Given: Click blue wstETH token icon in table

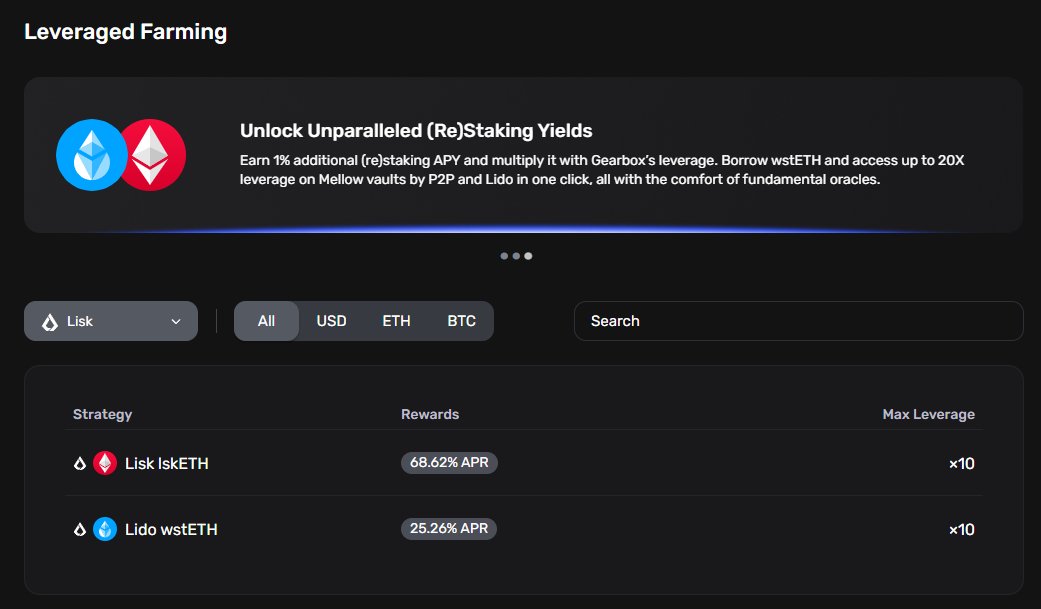Looking at the screenshot, I should pos(105,529).
